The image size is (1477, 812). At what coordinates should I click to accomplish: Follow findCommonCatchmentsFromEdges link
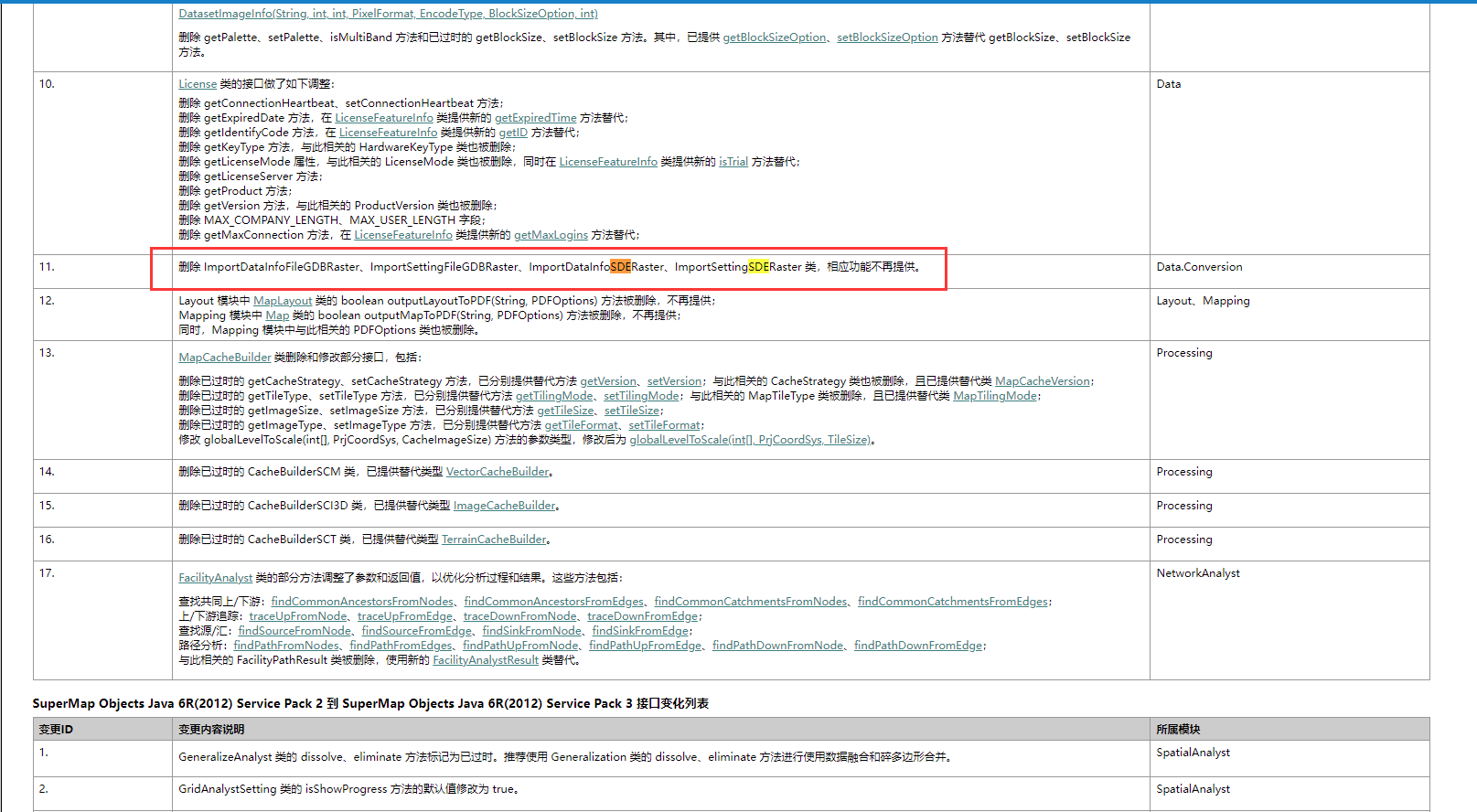click(953, 602)
